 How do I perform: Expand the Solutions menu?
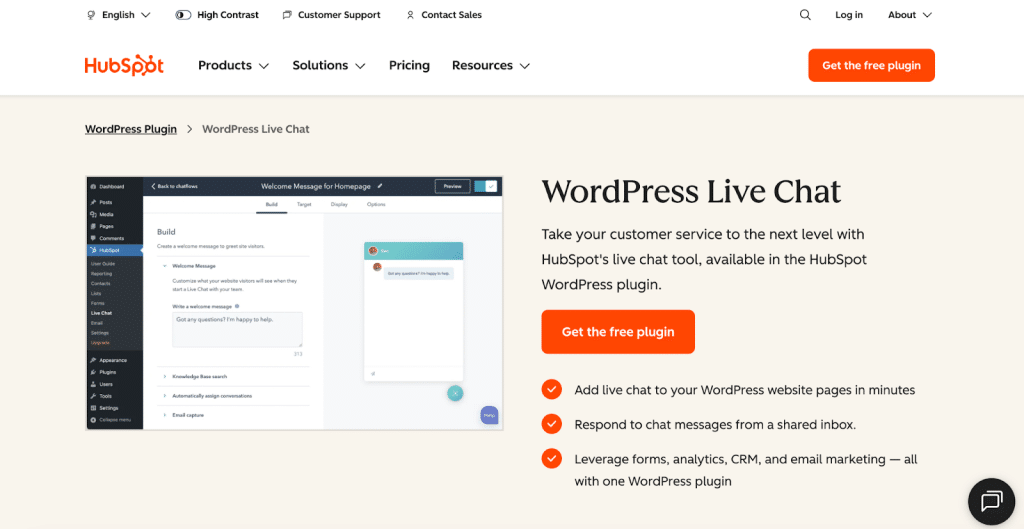(x=329, y=65)
